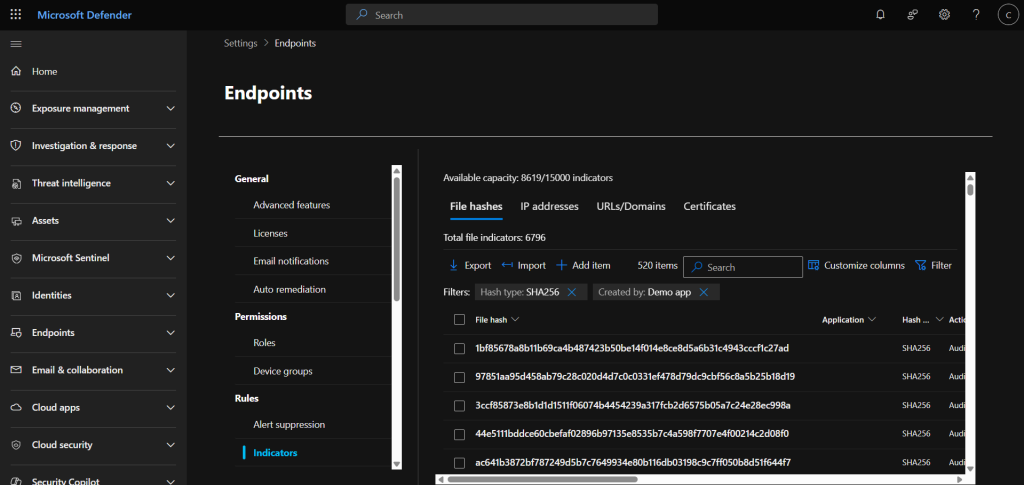Screen dimensions: 1024x485
Task: Open notifications bell icon
Action: [x=880, y=14]
